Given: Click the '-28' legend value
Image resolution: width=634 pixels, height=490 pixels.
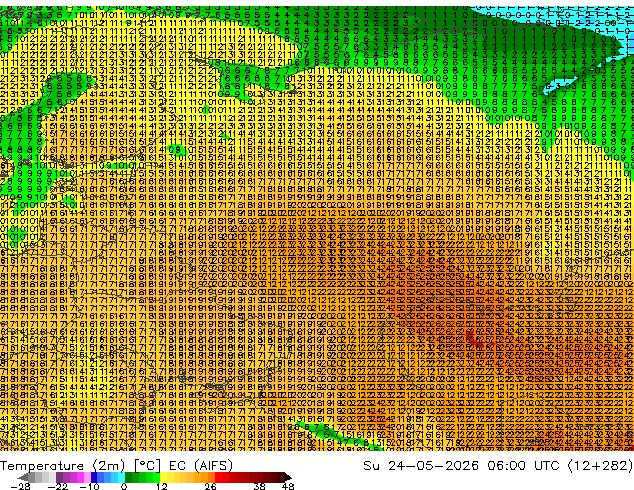Looking at the screenshot, I should [20, 486].
